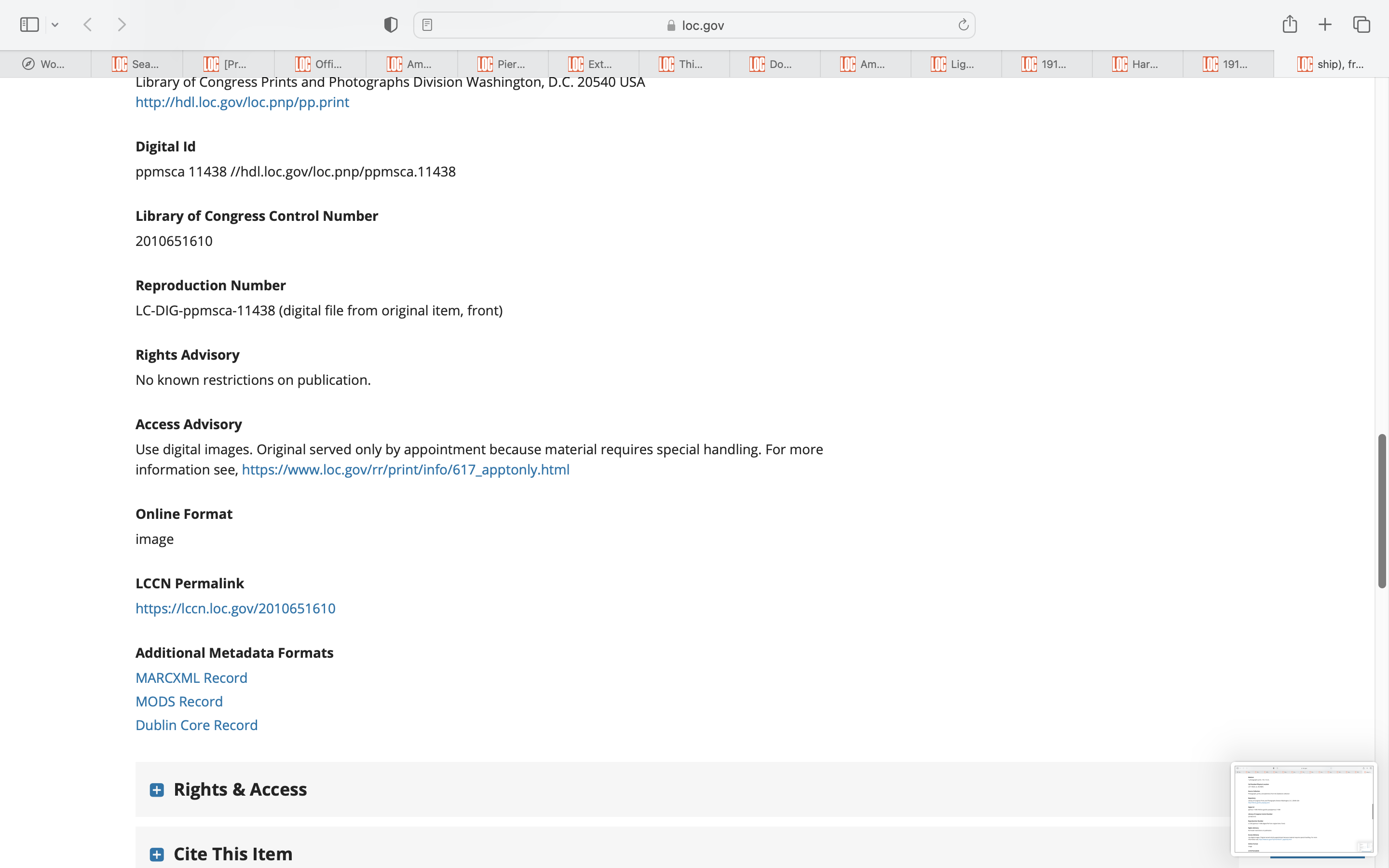Show the tab overview icon
Image resolution: width=1389 pixels, height=868 pixels.
click(x=1362, y=25)
